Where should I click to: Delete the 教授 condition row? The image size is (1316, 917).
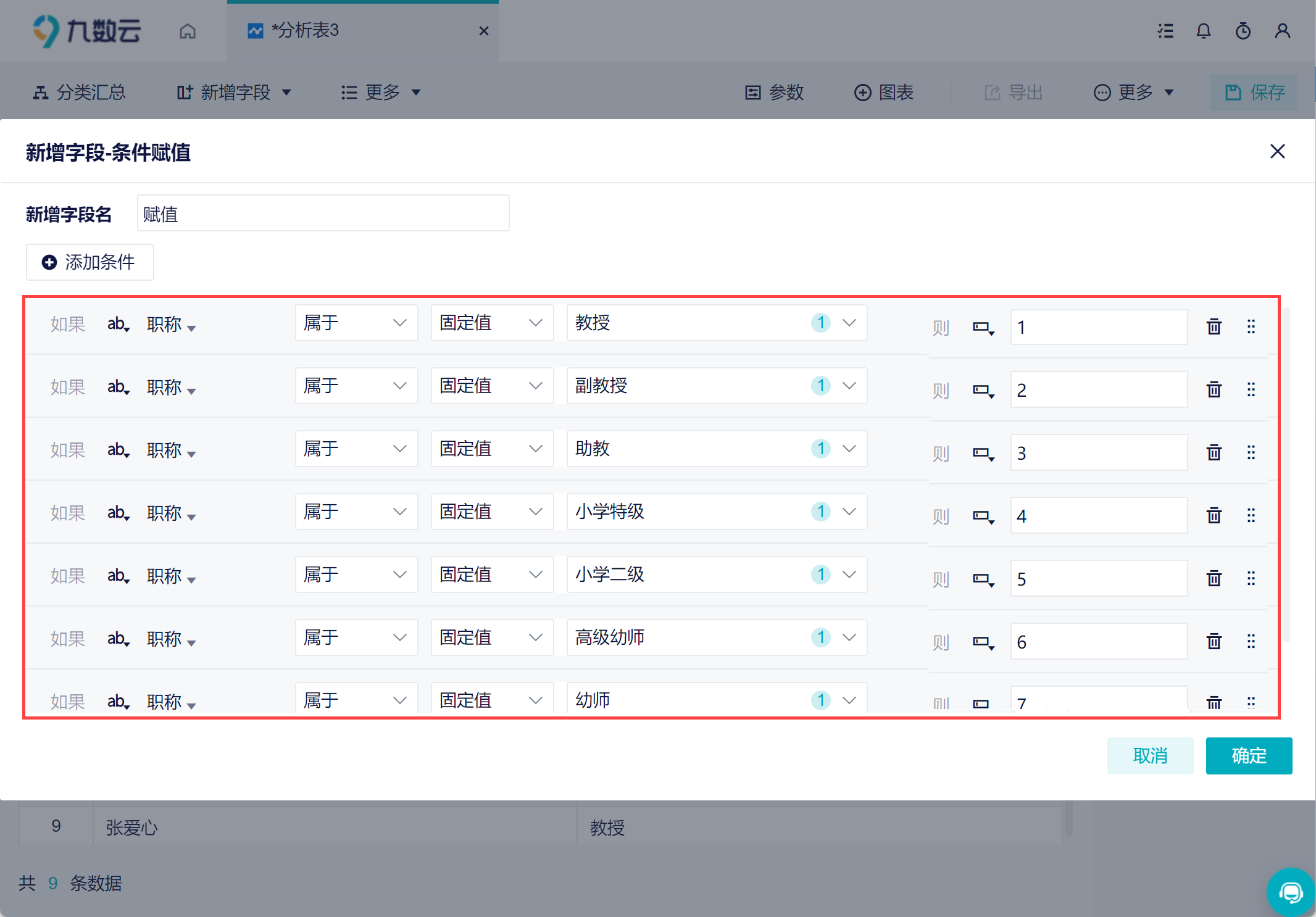coord(1214,326)
